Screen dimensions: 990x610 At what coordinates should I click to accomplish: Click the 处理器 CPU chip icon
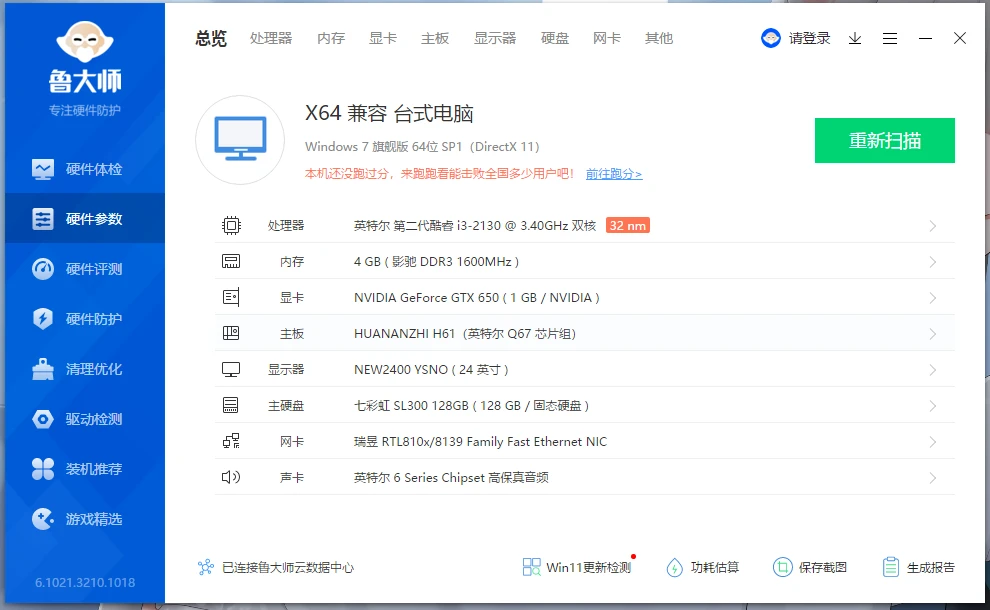231,225
